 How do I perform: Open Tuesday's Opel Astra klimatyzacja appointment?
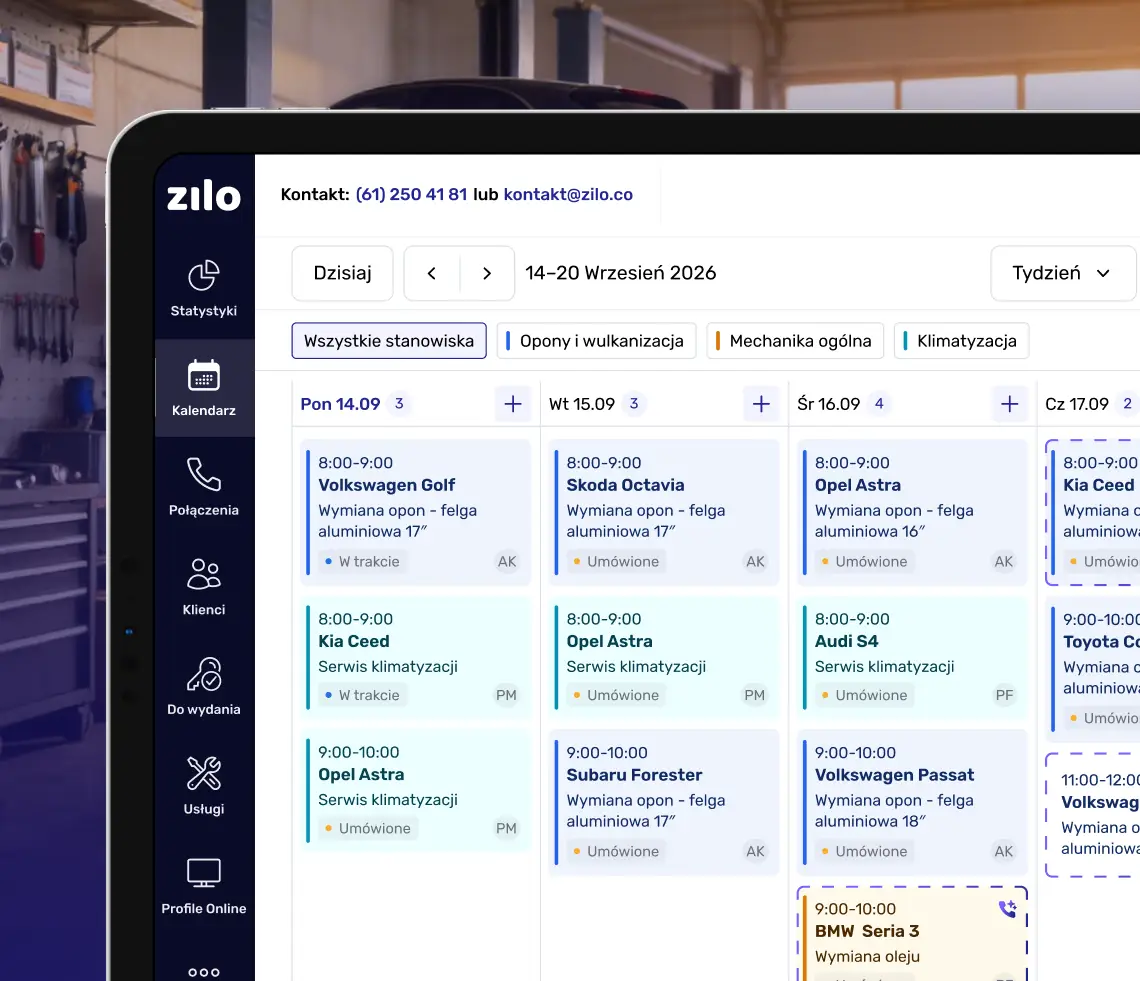[664, 657]
